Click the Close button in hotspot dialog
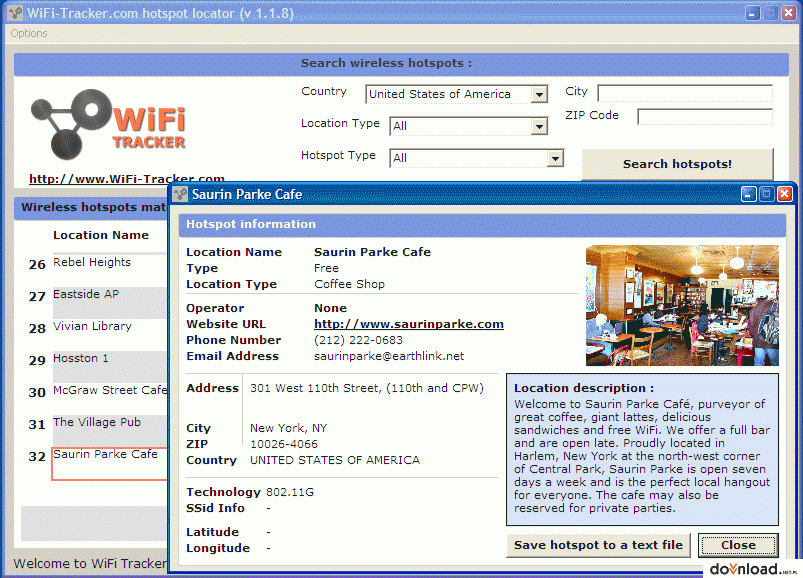 738,545
